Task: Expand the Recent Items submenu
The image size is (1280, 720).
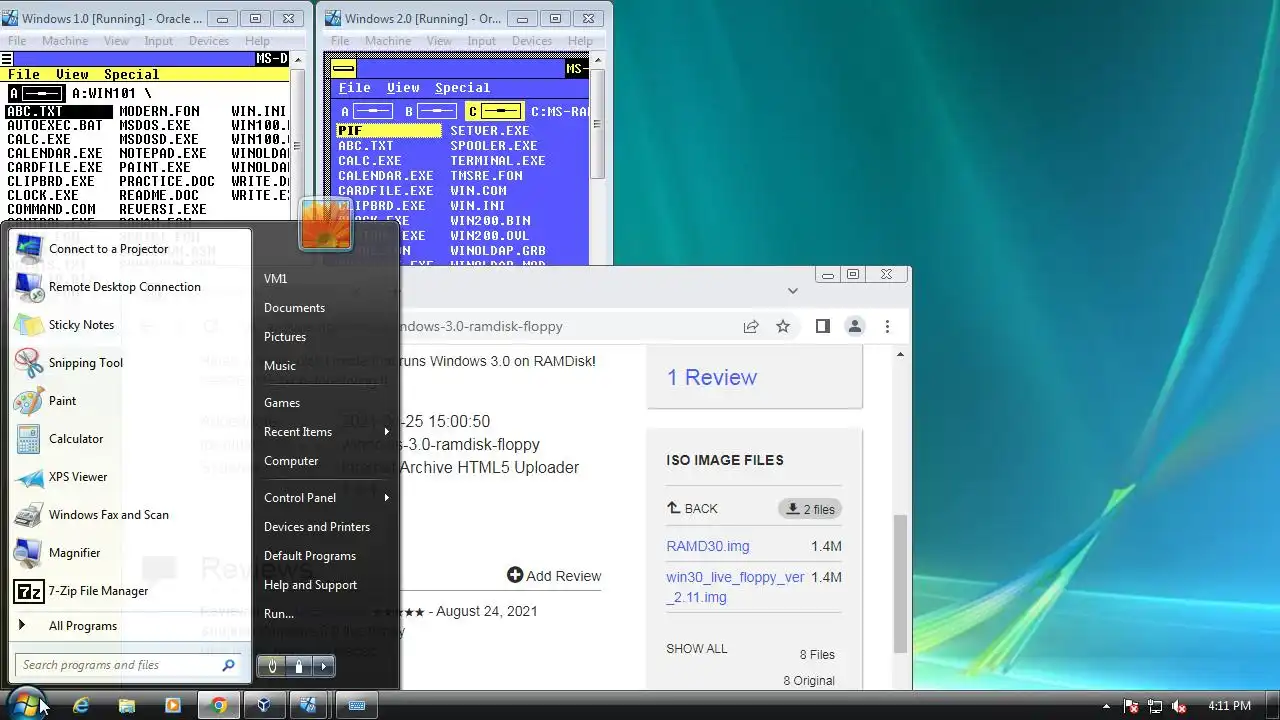Action: (386, 432)
